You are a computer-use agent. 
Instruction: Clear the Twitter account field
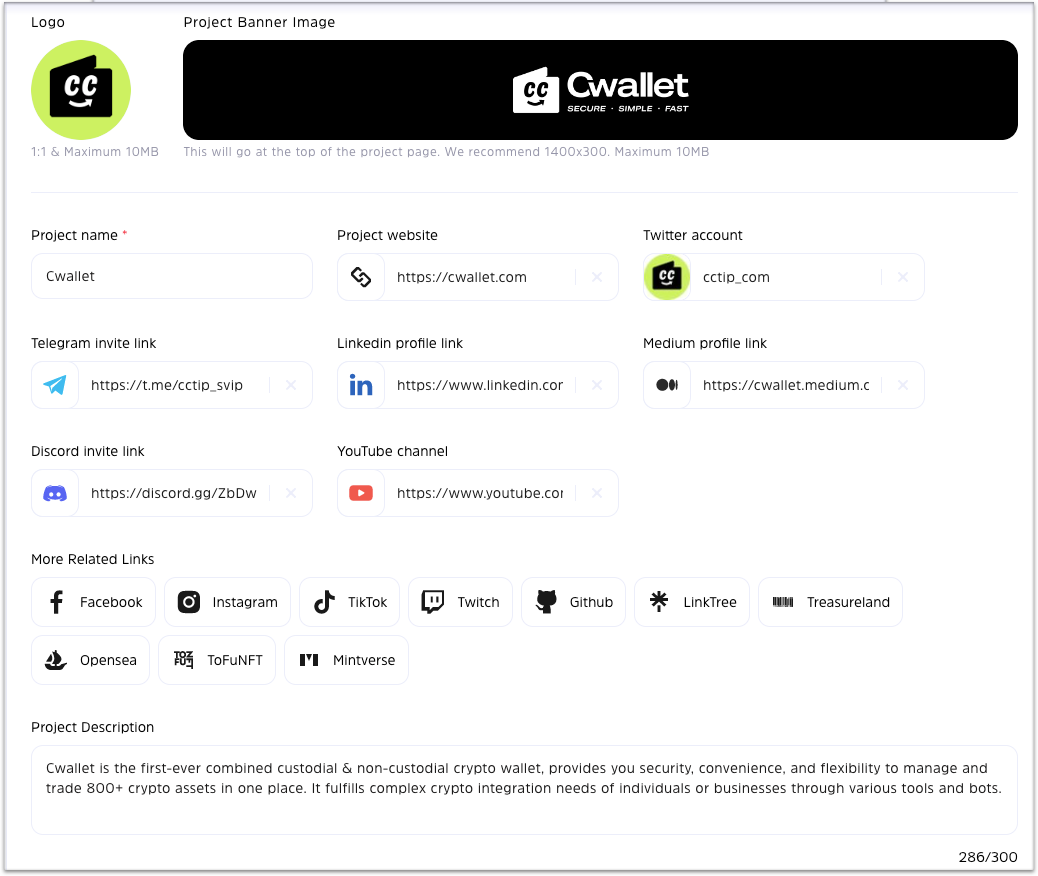[x=903, y=277]
